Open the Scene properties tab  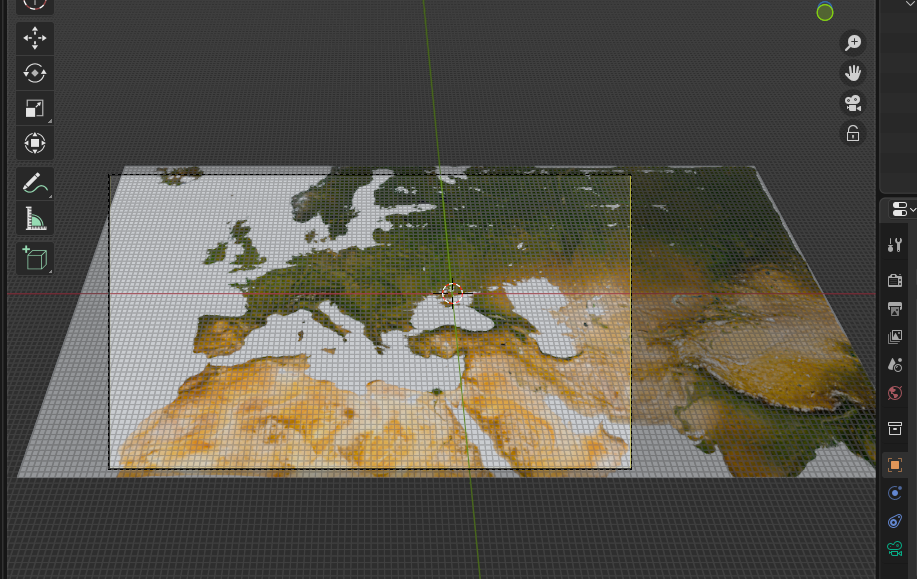coord(895,365)
